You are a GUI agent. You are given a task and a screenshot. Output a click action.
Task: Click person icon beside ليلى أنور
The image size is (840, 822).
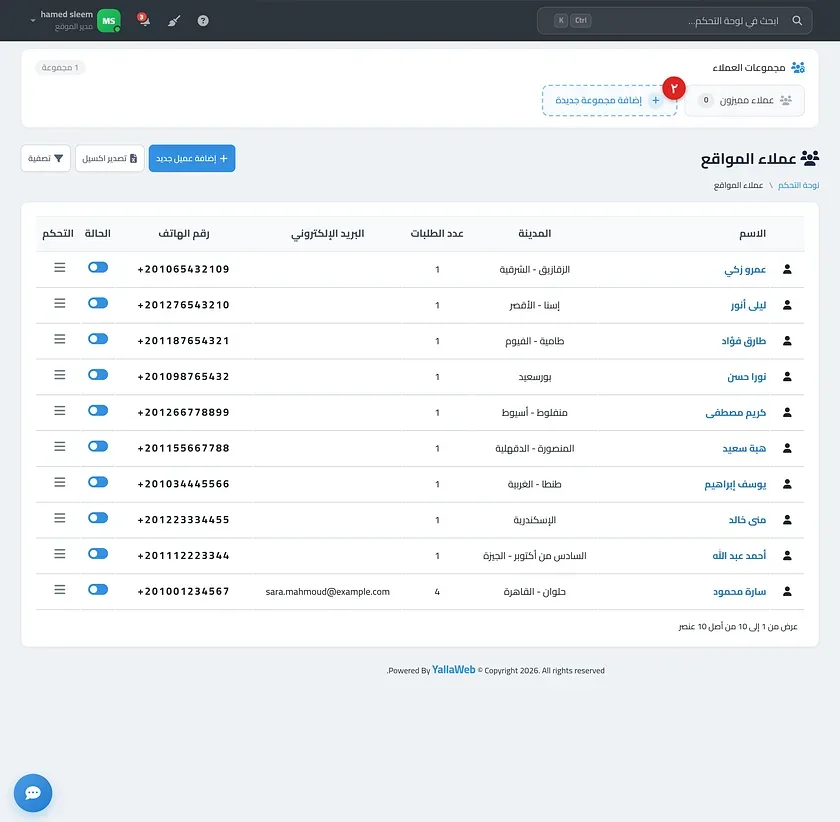pos(787,305)
